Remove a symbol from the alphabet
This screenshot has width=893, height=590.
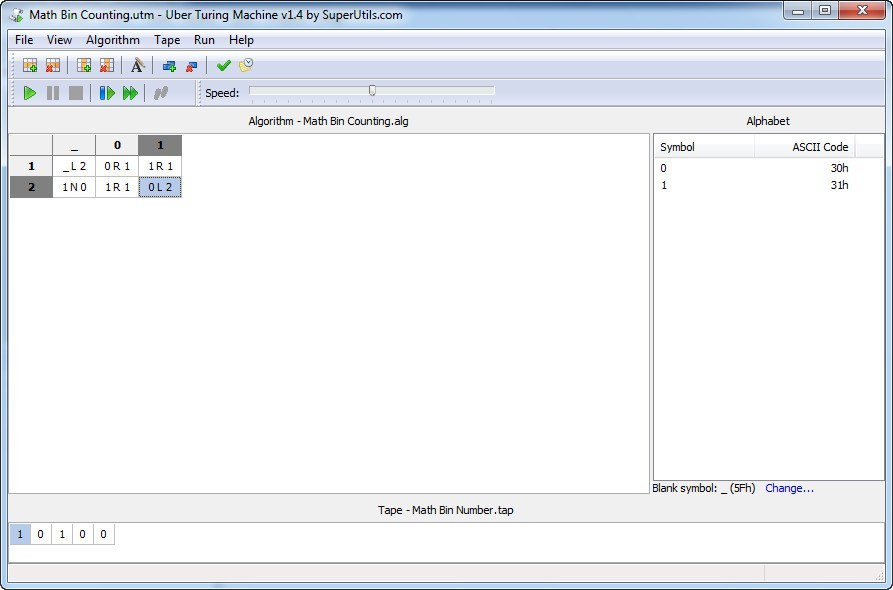point(189,64)
